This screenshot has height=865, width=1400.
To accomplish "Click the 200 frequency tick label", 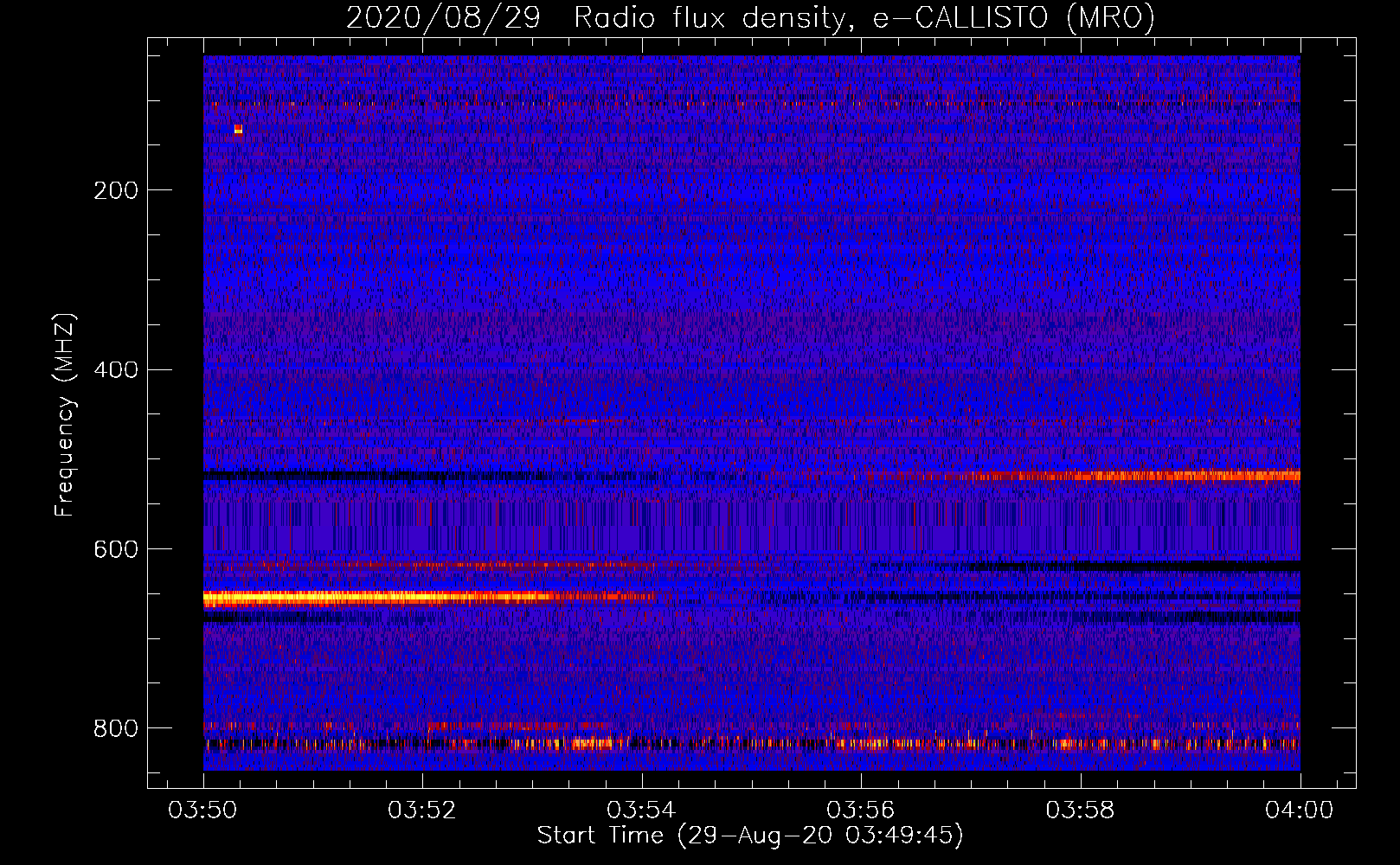I will 115,190.
